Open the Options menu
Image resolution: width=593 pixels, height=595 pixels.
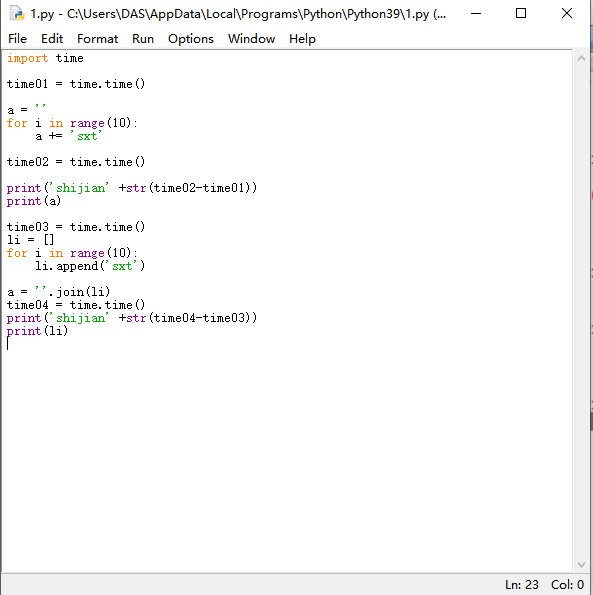click(x=191, y=39)
